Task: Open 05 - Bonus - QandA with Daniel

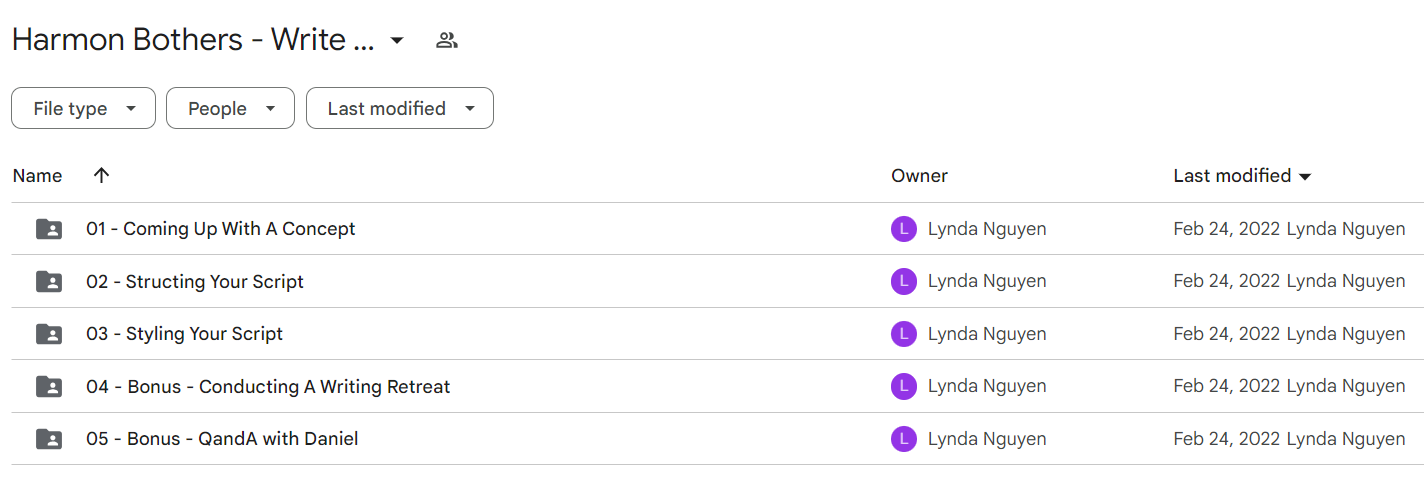Action: (222, 439)
